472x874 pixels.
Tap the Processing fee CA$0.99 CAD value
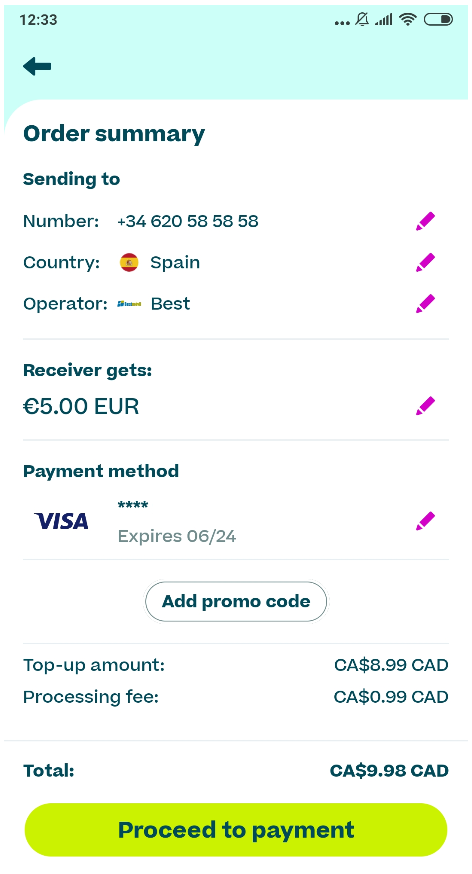point(391,697)
